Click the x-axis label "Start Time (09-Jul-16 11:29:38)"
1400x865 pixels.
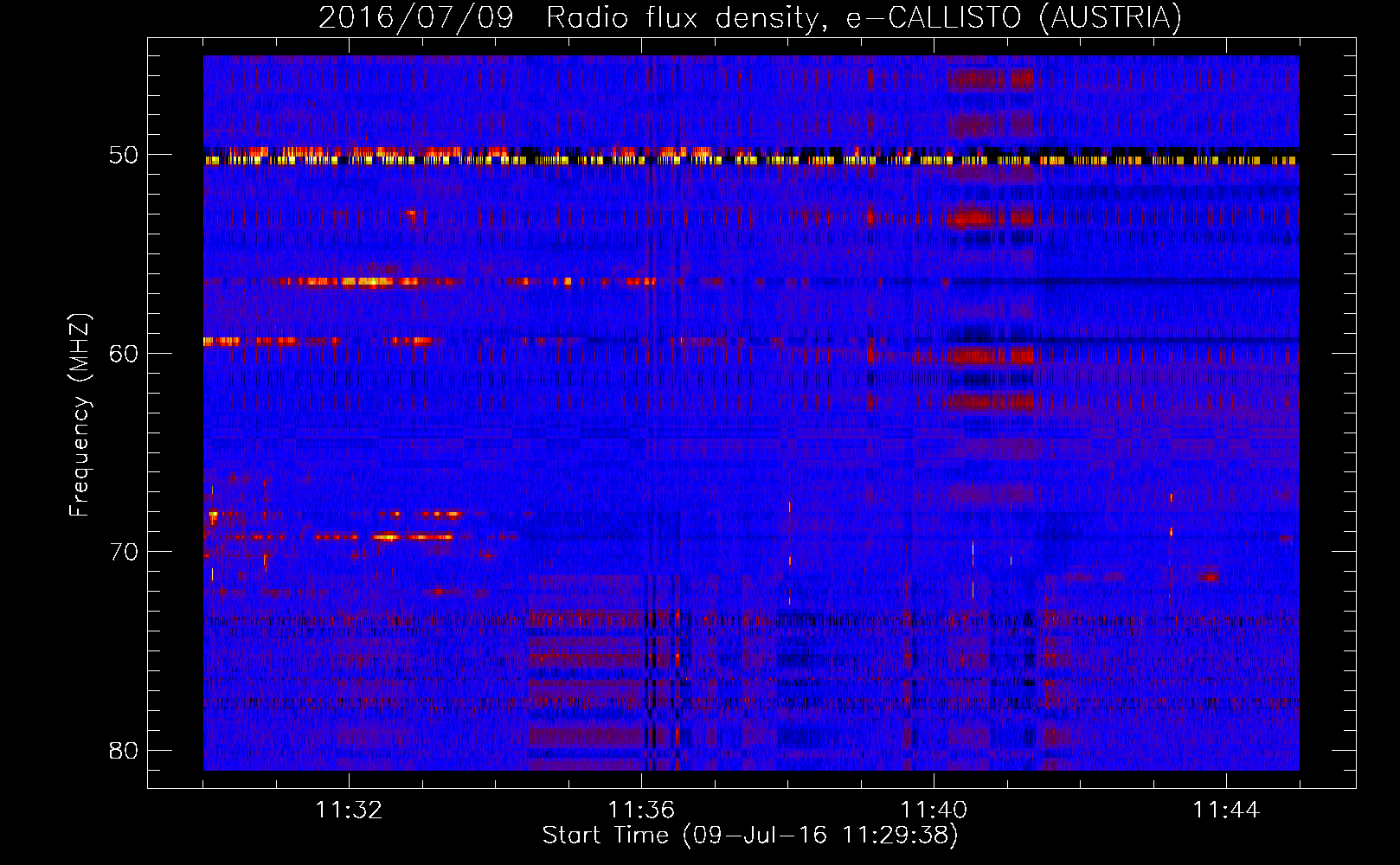(x=750, y=836)
